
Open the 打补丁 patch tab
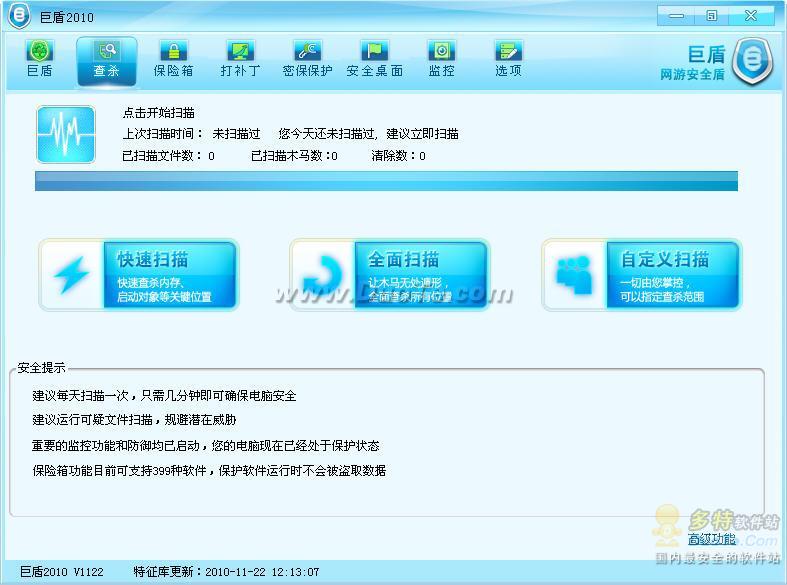[240, 59]
